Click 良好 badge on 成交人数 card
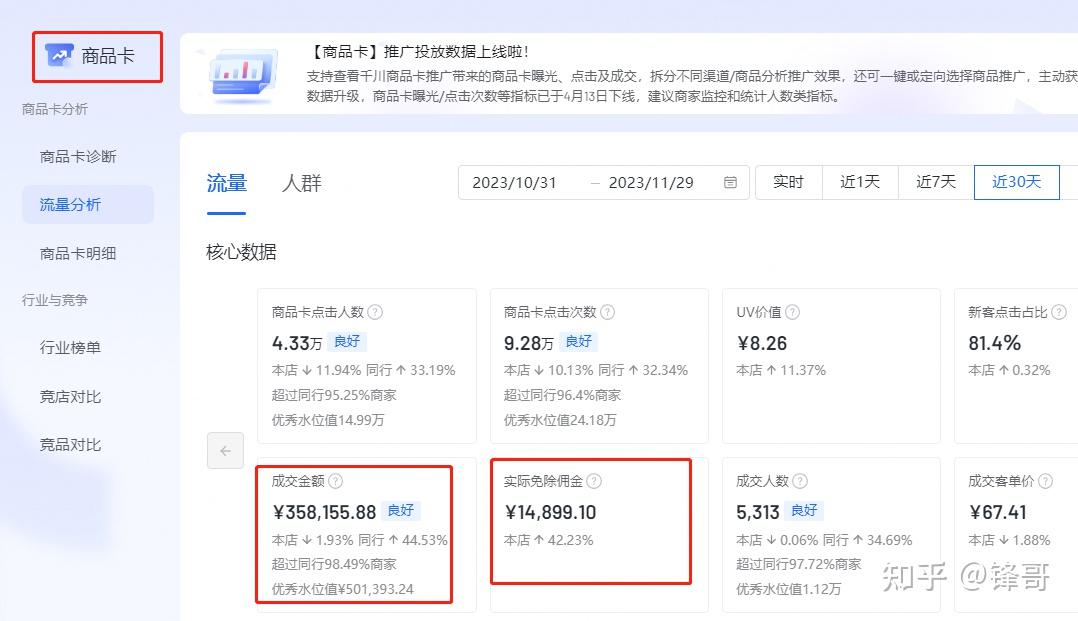 pos(804,511)
